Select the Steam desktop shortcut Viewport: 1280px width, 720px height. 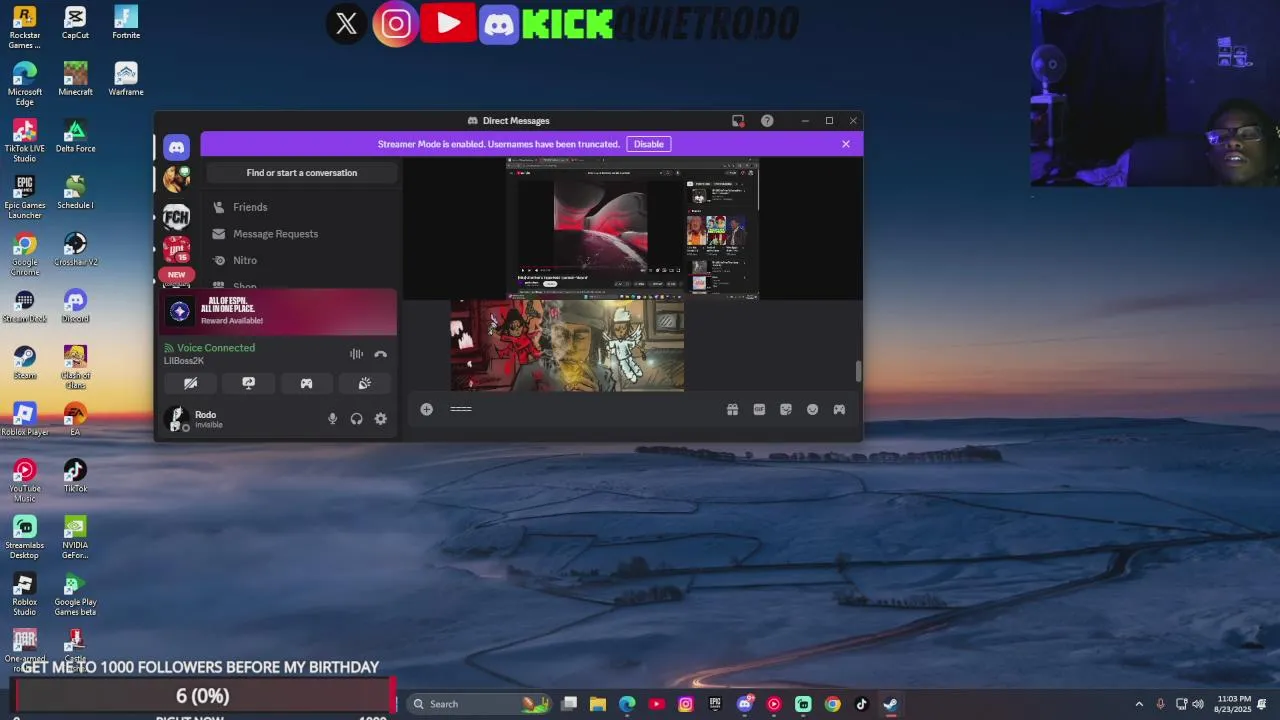coord(24,363)
